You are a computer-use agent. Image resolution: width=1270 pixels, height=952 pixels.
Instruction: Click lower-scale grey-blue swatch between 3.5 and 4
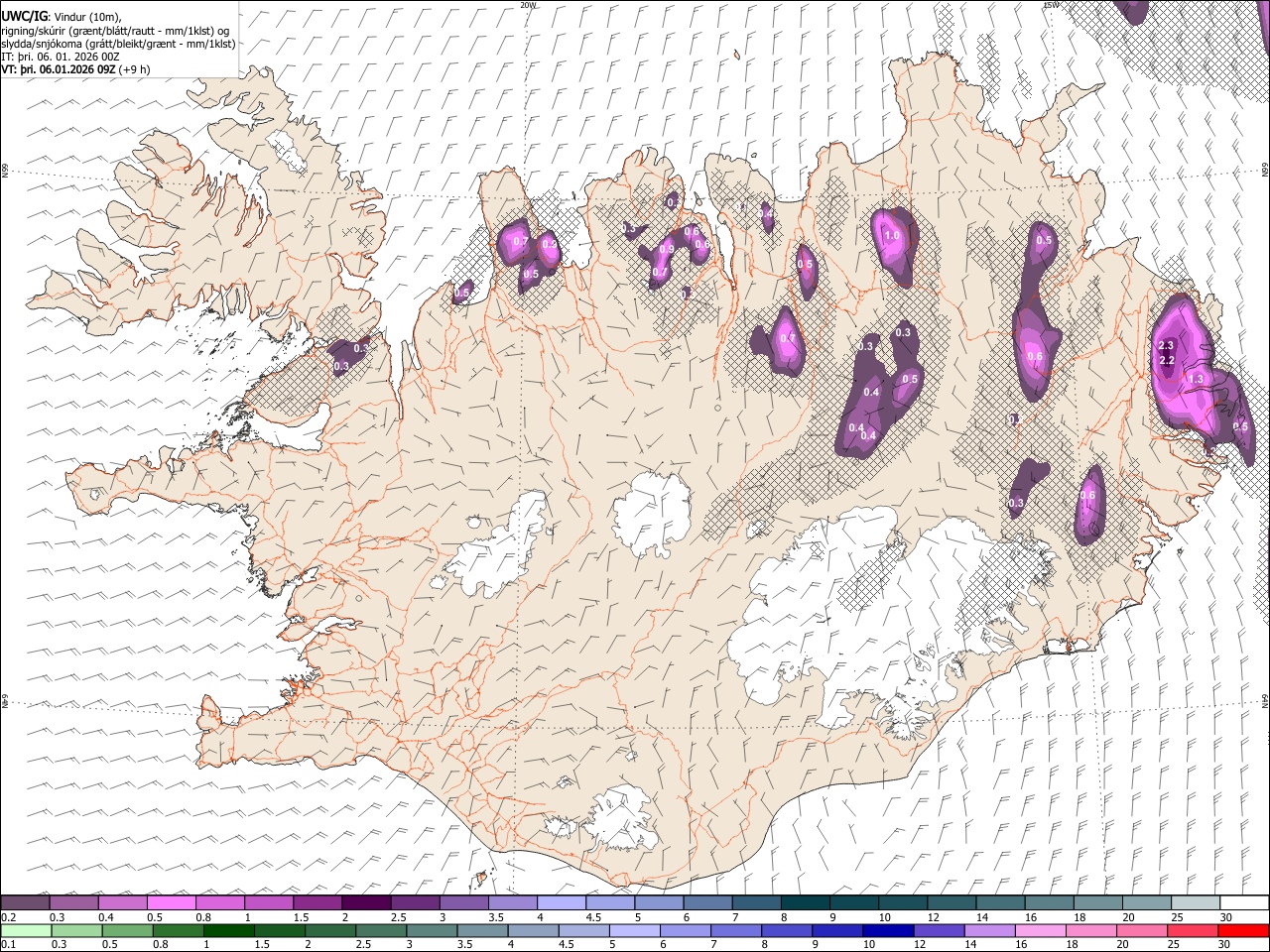coord(482,930)
